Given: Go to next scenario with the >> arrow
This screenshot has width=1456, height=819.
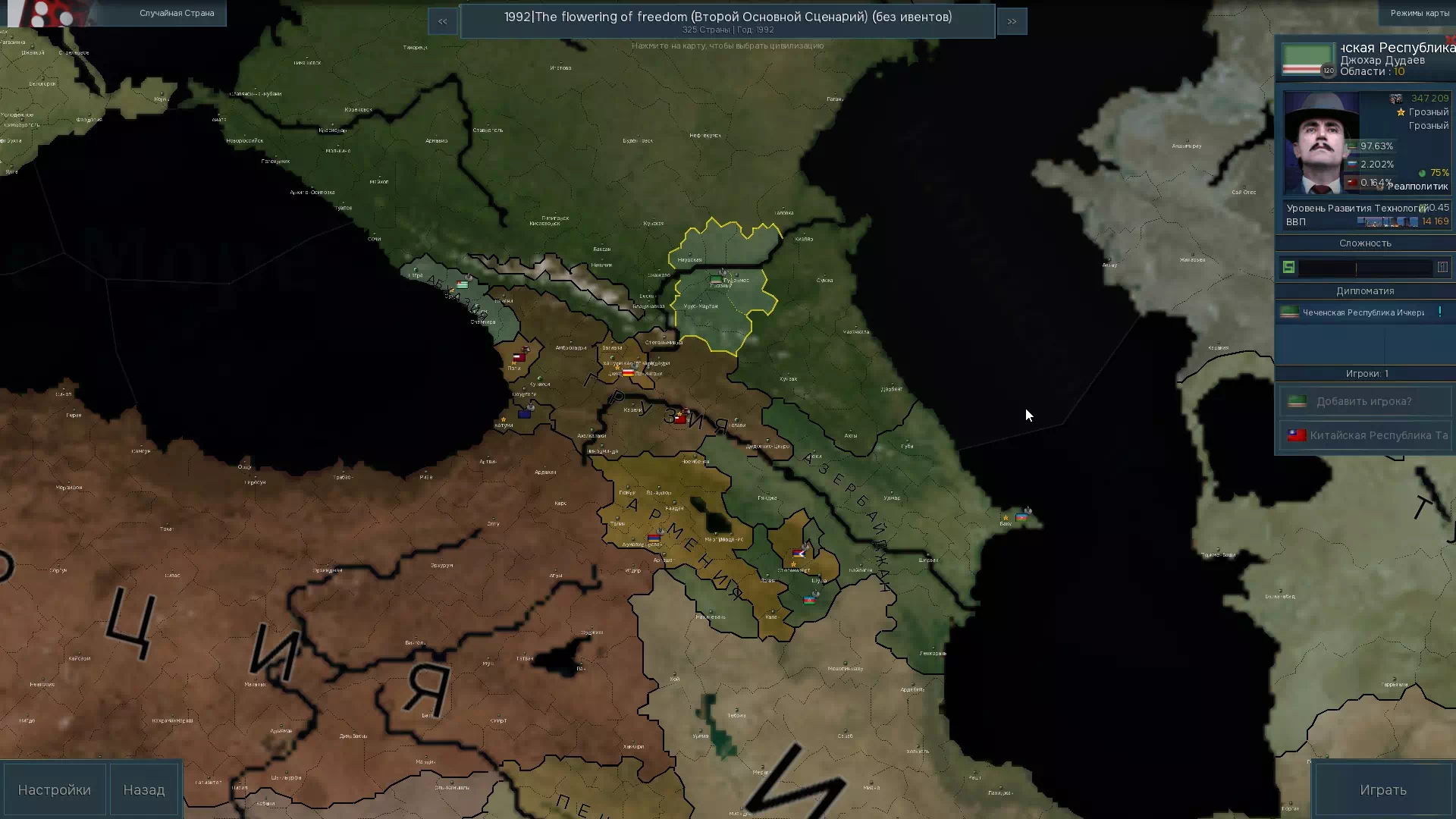Looking at the screenshot, I should (x=1012, y=21).
